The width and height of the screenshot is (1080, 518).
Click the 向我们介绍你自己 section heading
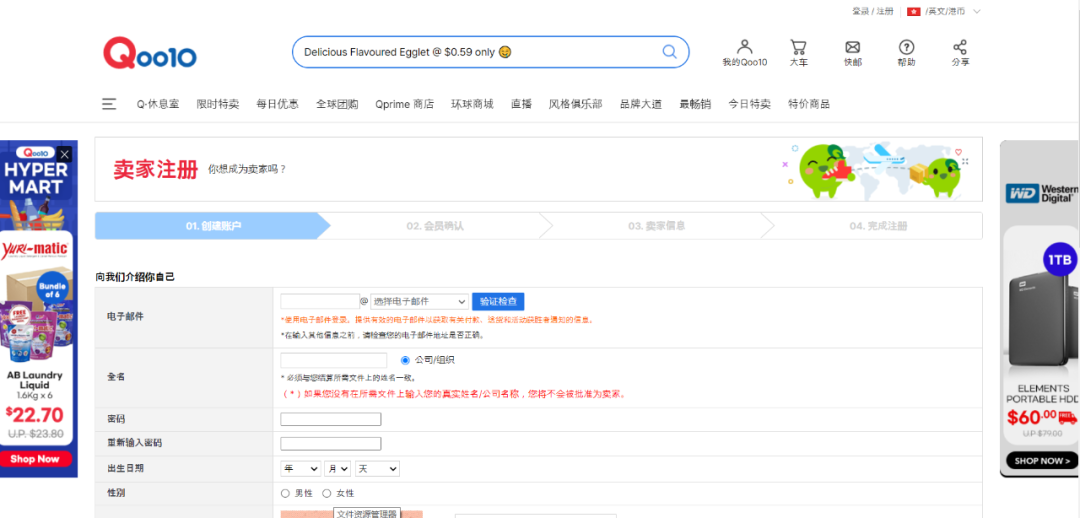click(135, 277)
